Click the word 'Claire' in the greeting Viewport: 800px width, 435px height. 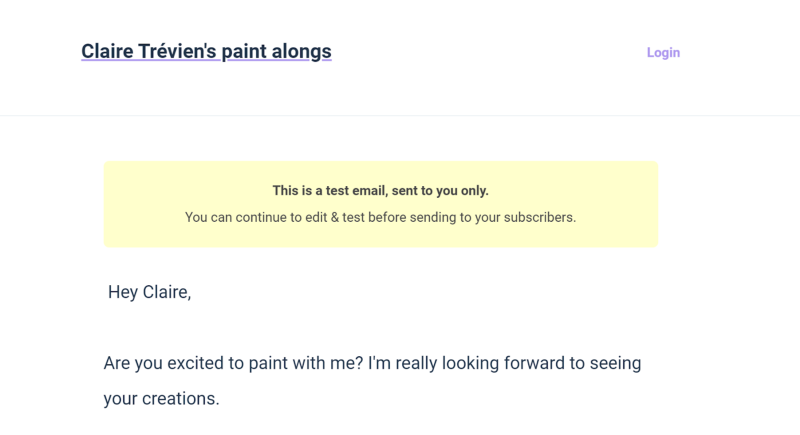[165, 292]
